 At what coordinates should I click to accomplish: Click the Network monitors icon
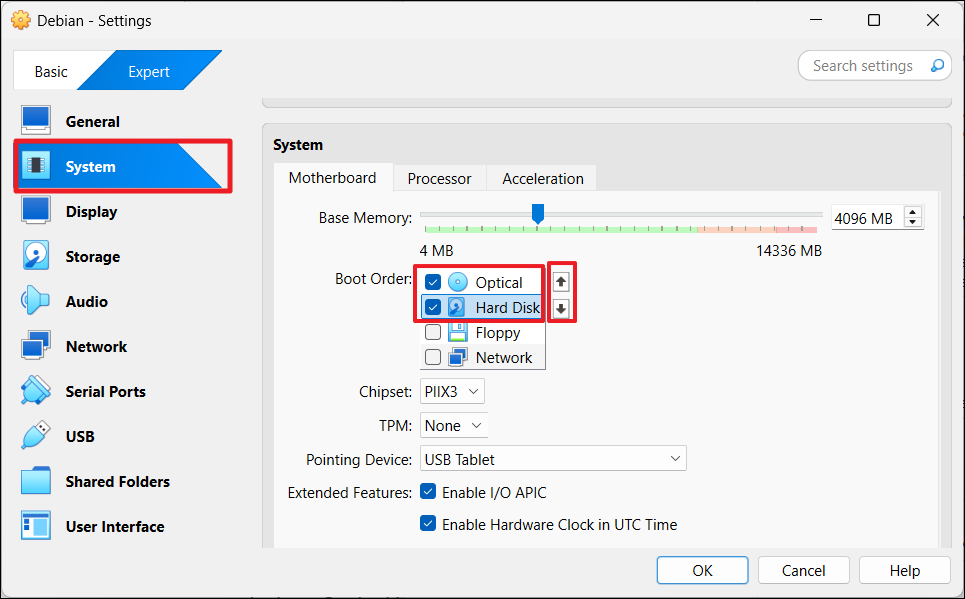tap(36, 346)
